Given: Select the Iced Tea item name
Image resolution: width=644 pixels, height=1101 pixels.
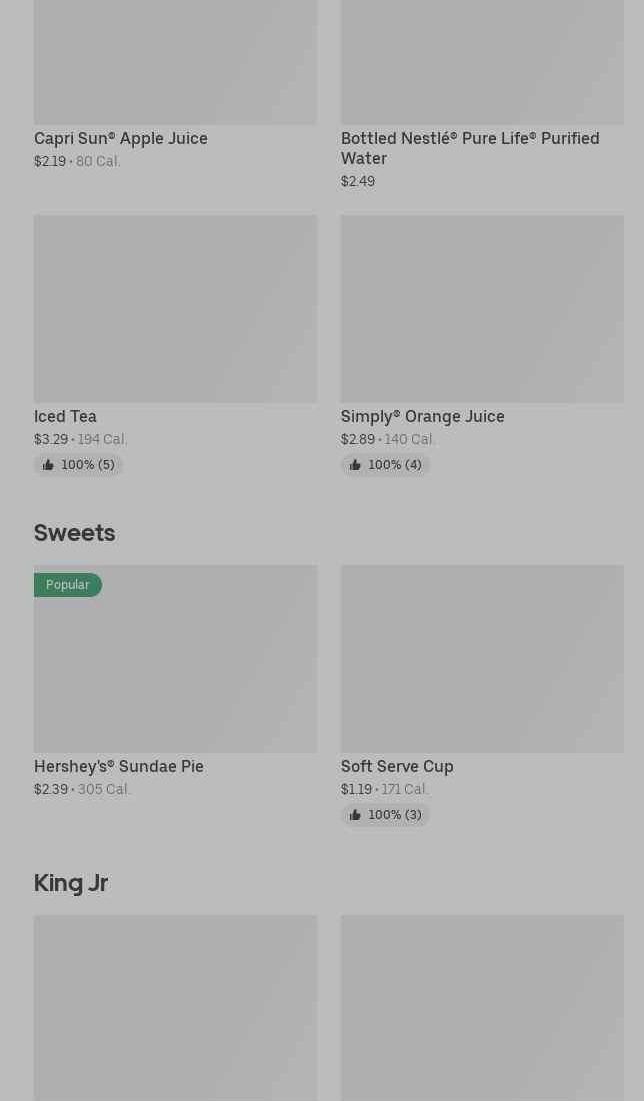Looking at the screenshot, I should [x=65, y=416].
